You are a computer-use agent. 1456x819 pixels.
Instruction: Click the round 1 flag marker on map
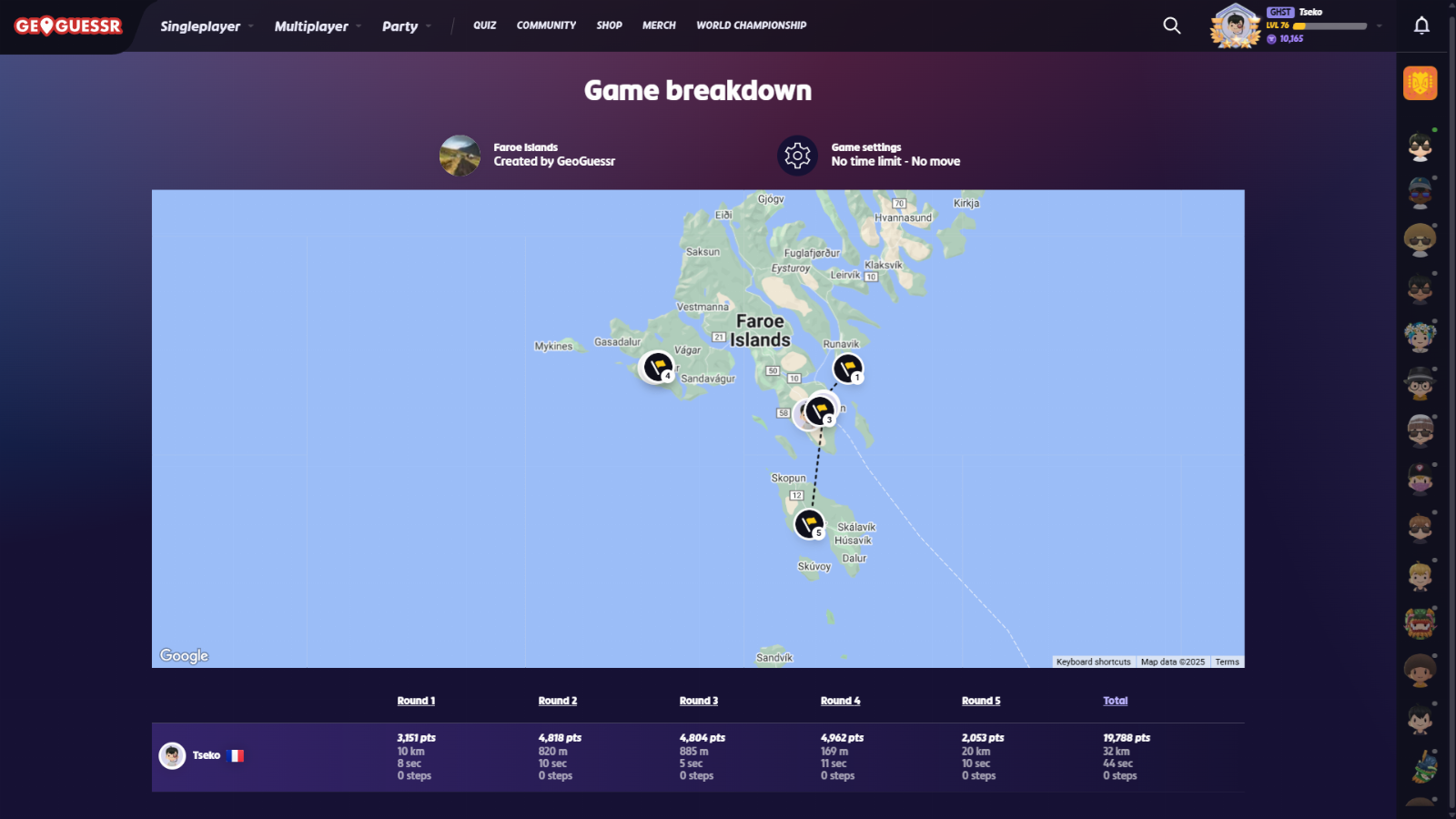point(847,368)
